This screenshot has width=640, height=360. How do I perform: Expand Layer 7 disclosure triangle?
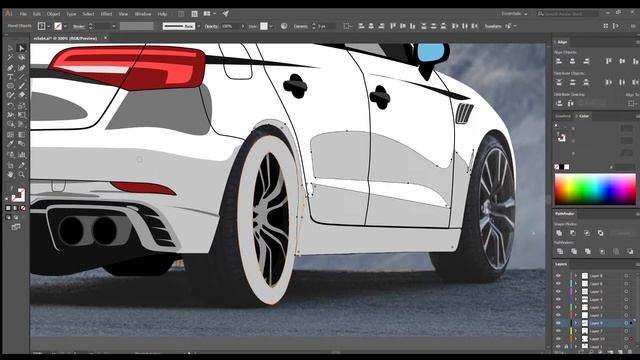(x=576, y=331)
